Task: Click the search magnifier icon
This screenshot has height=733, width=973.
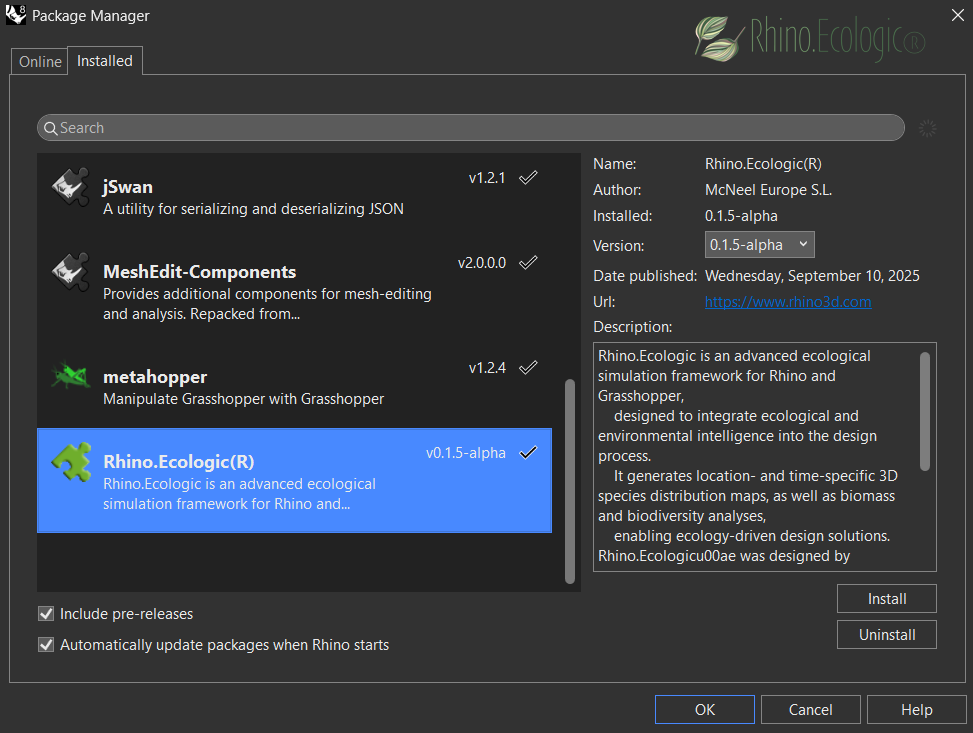Action: 51,128
